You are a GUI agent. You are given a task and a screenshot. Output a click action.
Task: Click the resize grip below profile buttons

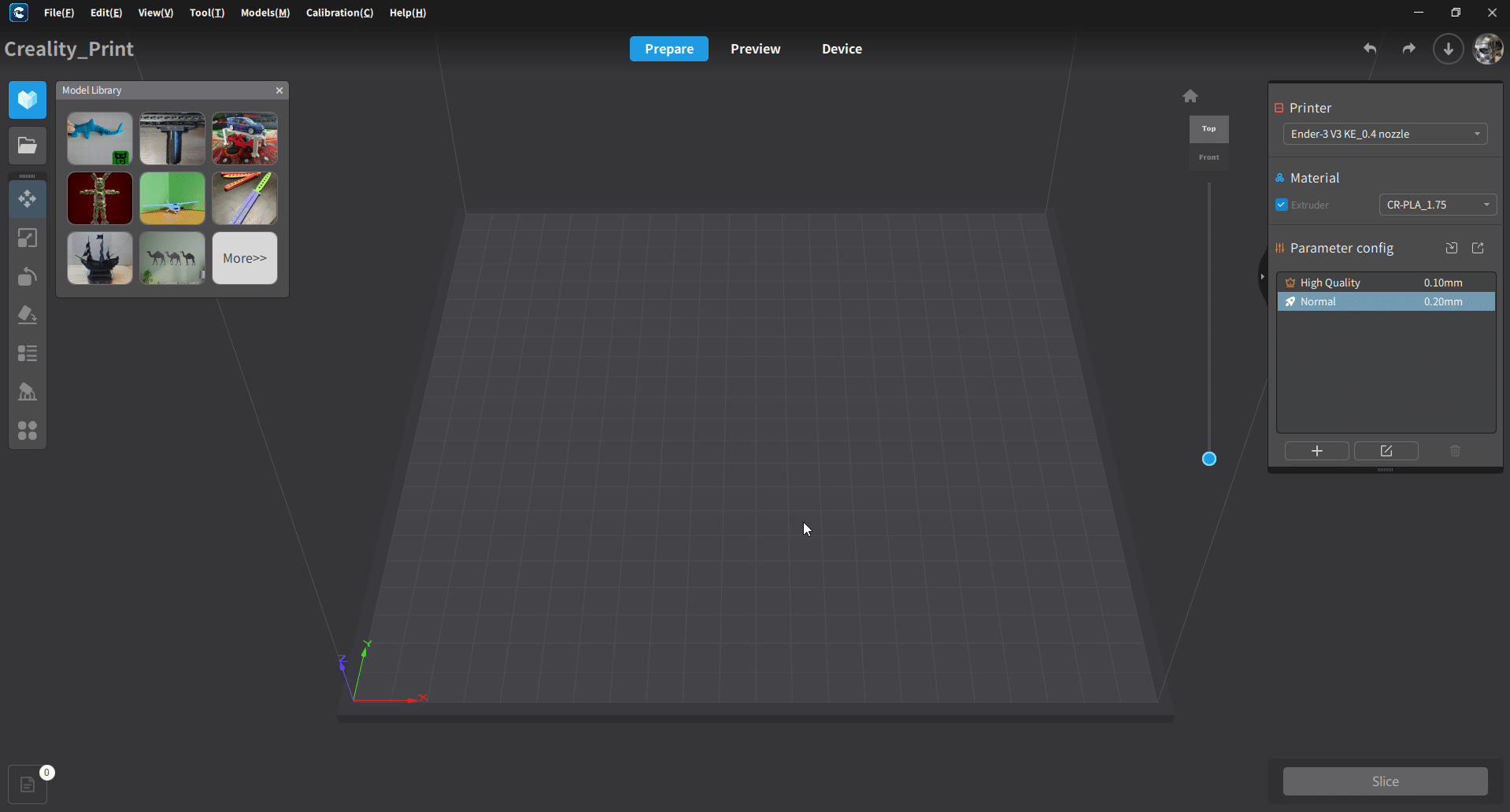tap(1386, 470)
